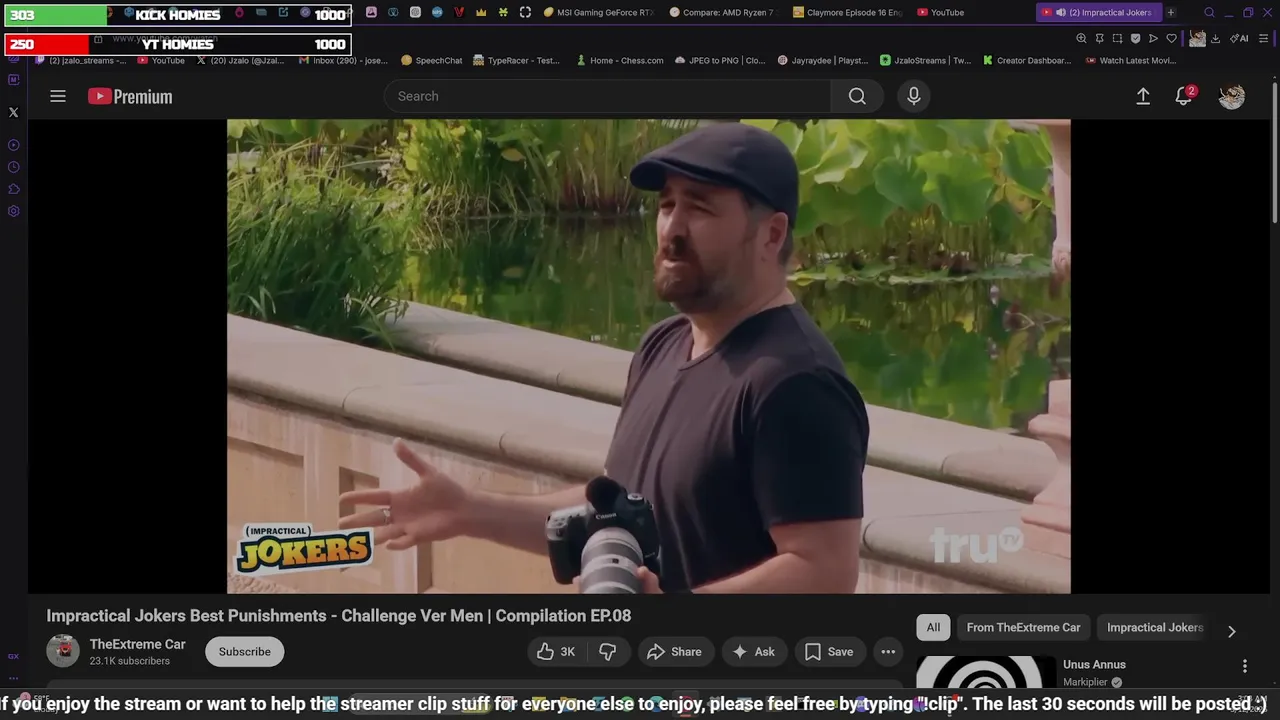Viewport: 1280px width, 720px height.
Task: Click TheExtreme Car channel avatar
Action: click(63, 651)
